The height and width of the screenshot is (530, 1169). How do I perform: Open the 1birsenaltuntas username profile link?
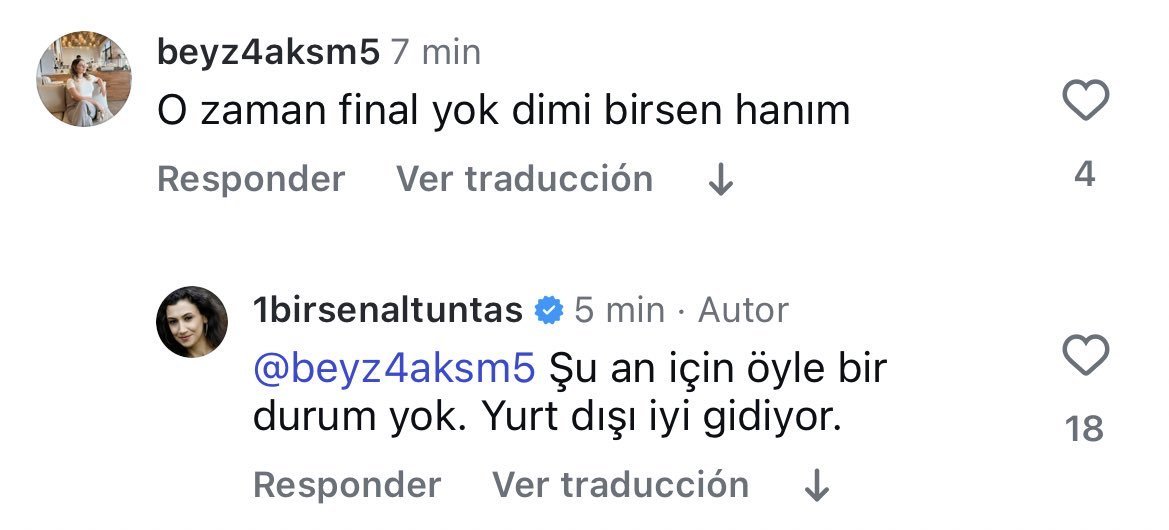(x=388, y=311)
